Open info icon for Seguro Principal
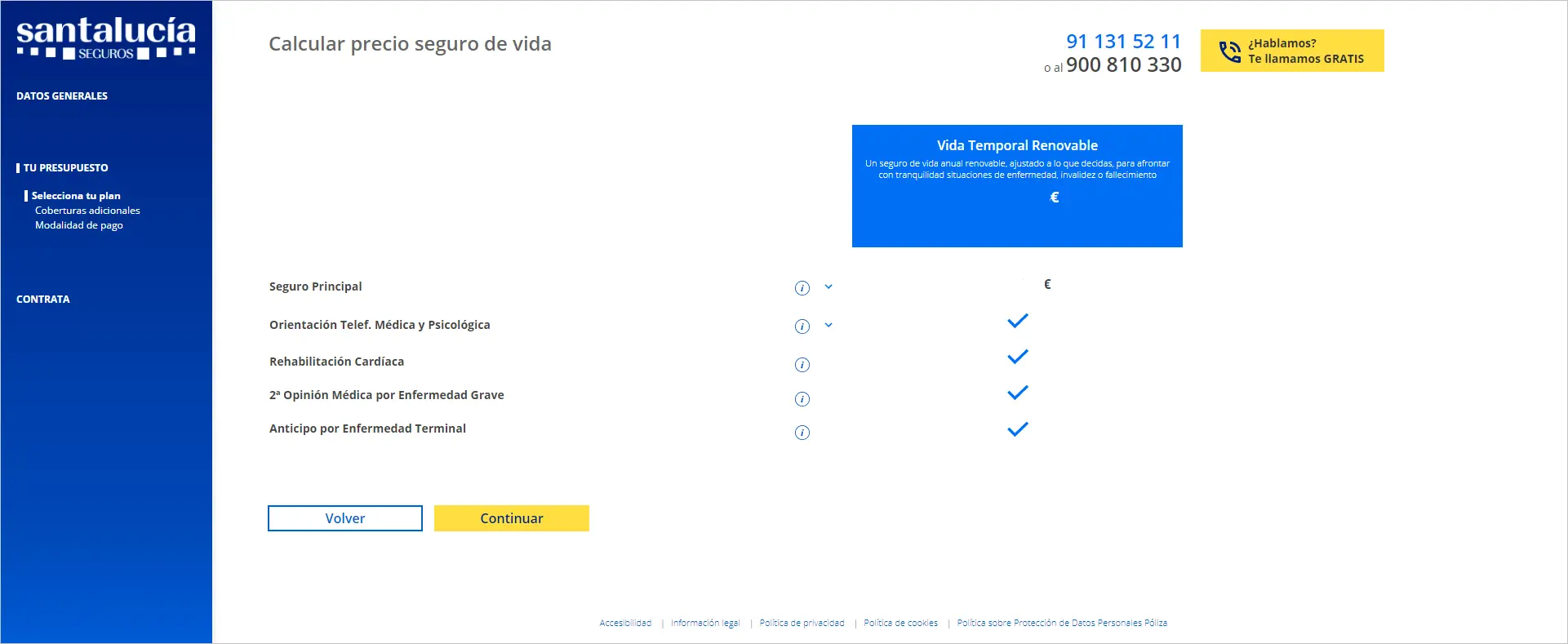1568x644 pixels. coord(802,288)
